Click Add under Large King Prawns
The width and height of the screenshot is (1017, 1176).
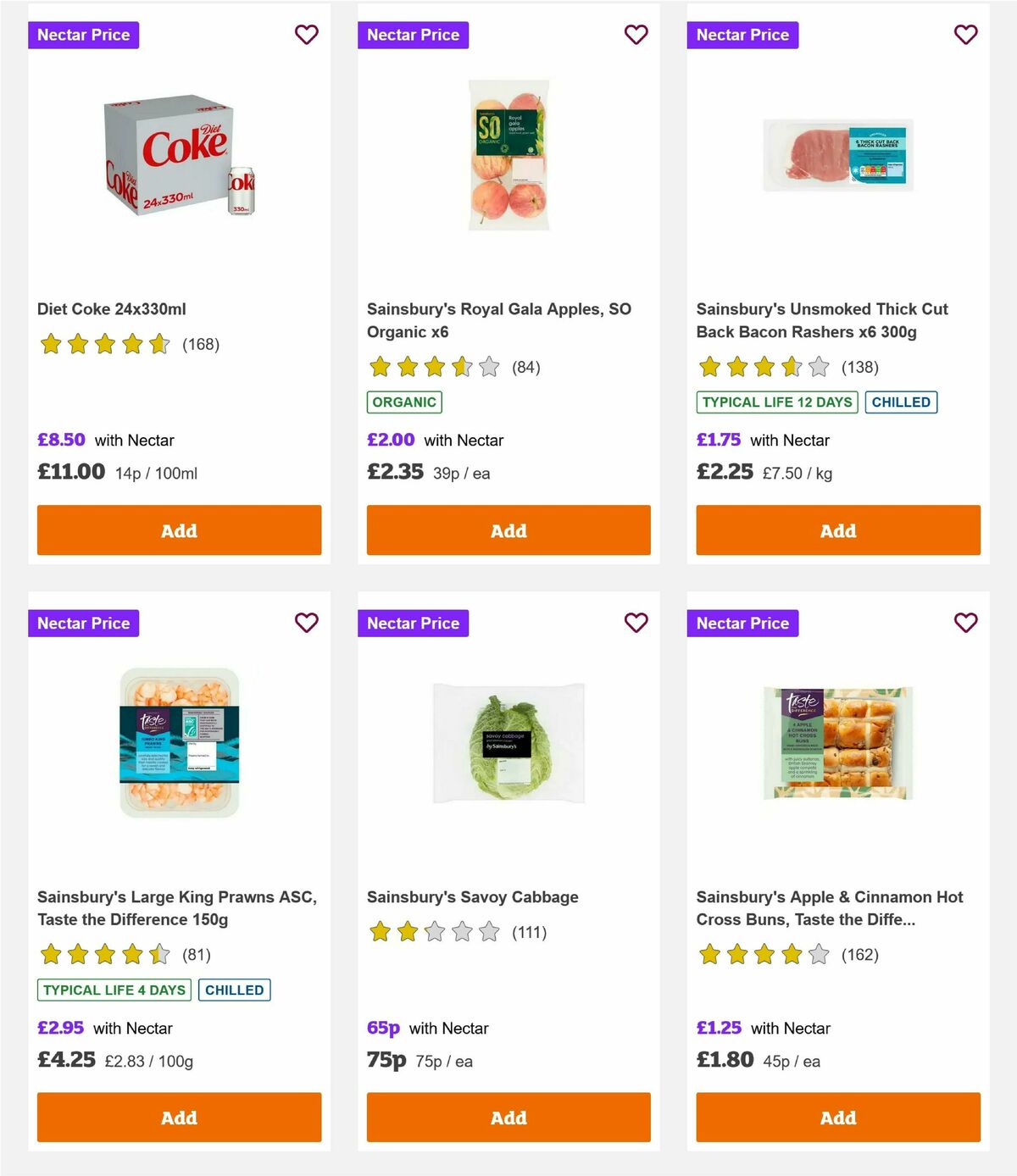pyautogui.click(x=179, y=1117)
